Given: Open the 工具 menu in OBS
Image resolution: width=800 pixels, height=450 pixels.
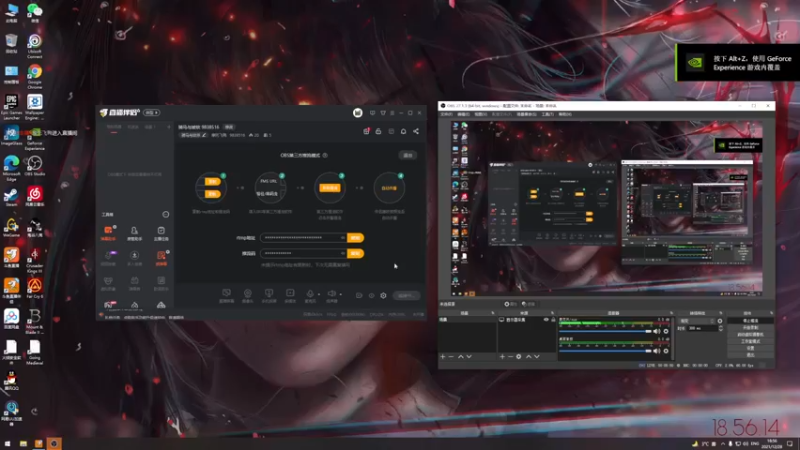Looking at the screenshot, I should pos(547,114).
